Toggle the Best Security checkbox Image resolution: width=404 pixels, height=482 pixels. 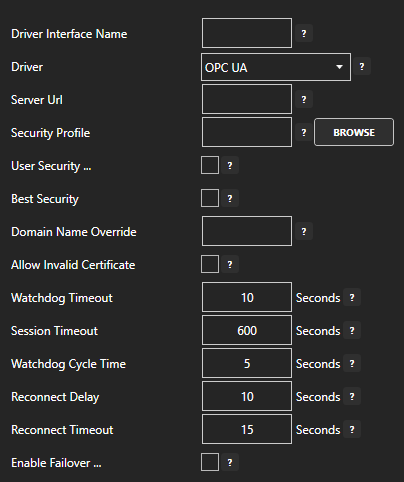(x=210, y=198)
